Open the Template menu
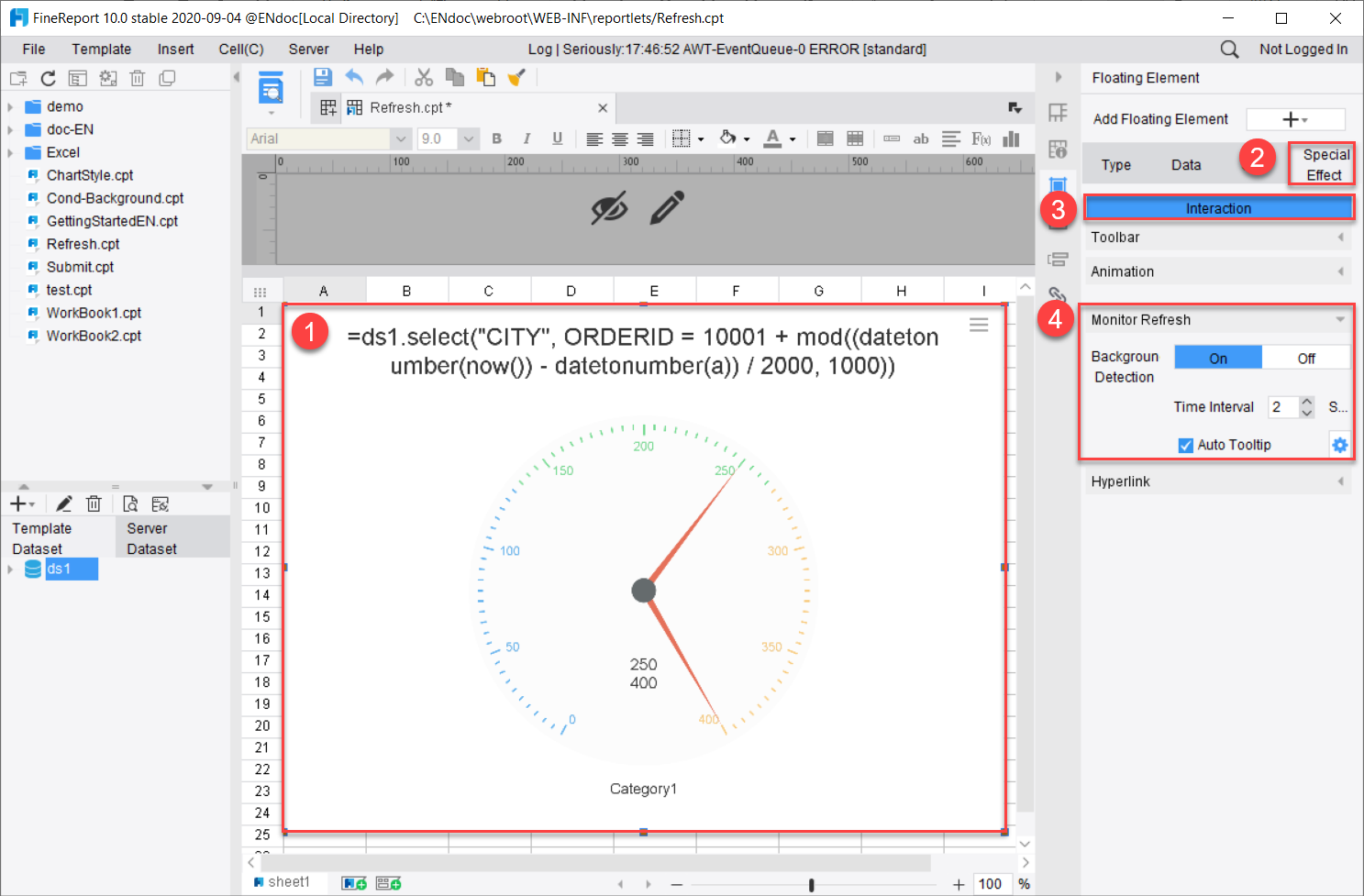The width and height of the screenshot is (1364, 896). point(102,50)
